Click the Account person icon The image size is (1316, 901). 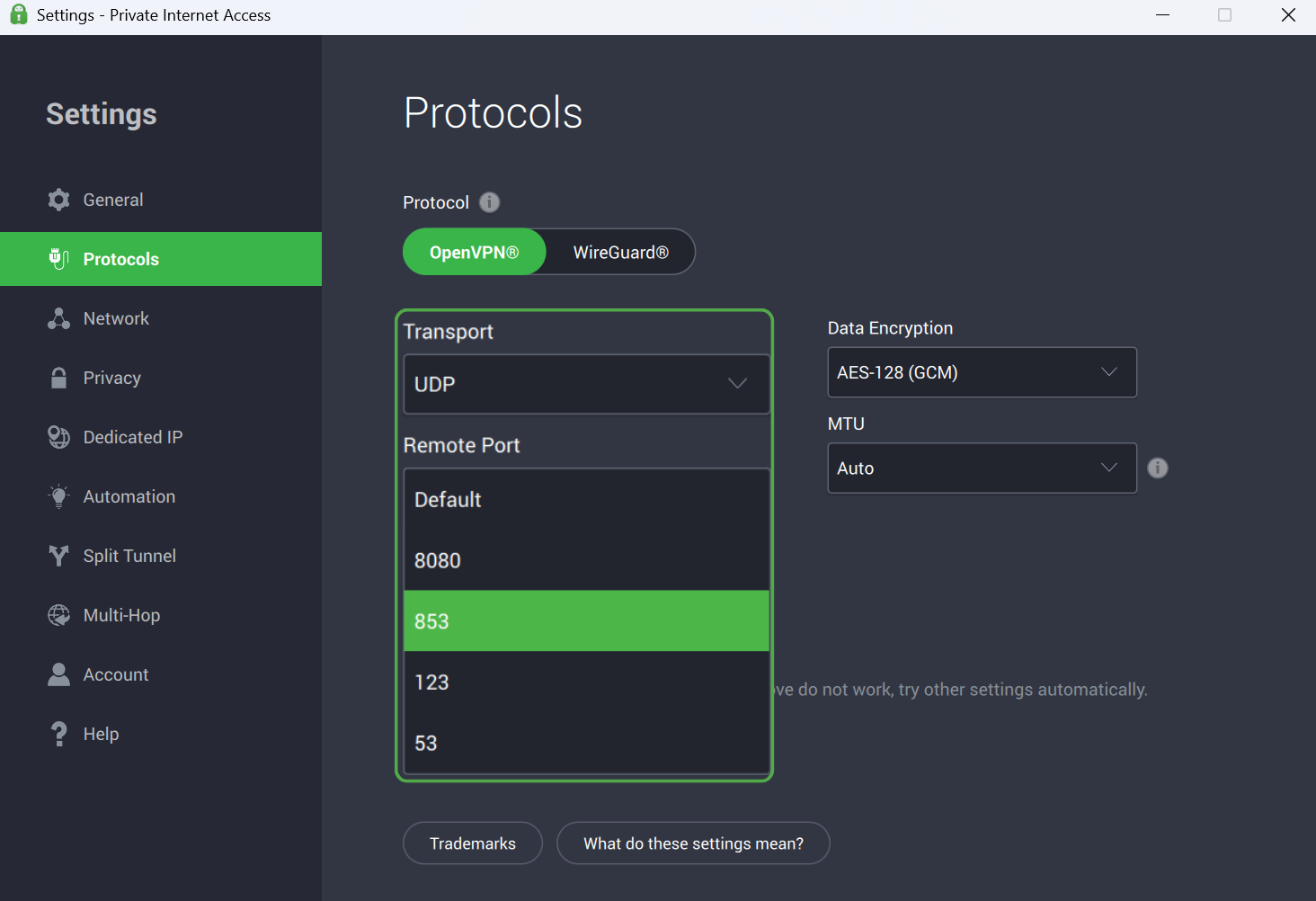(x=58, y=674)
